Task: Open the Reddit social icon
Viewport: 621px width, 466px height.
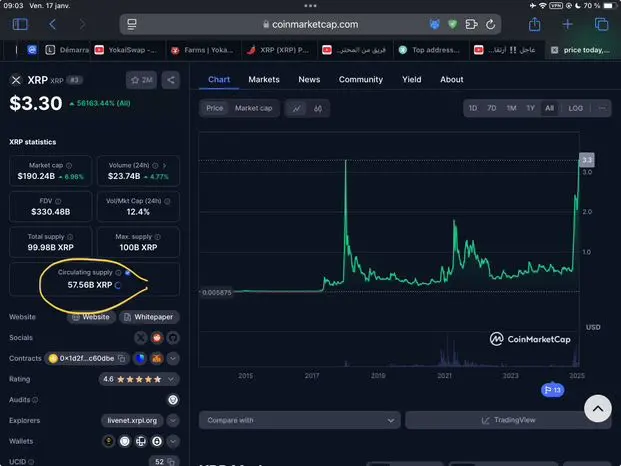Action: coord(157,338)
